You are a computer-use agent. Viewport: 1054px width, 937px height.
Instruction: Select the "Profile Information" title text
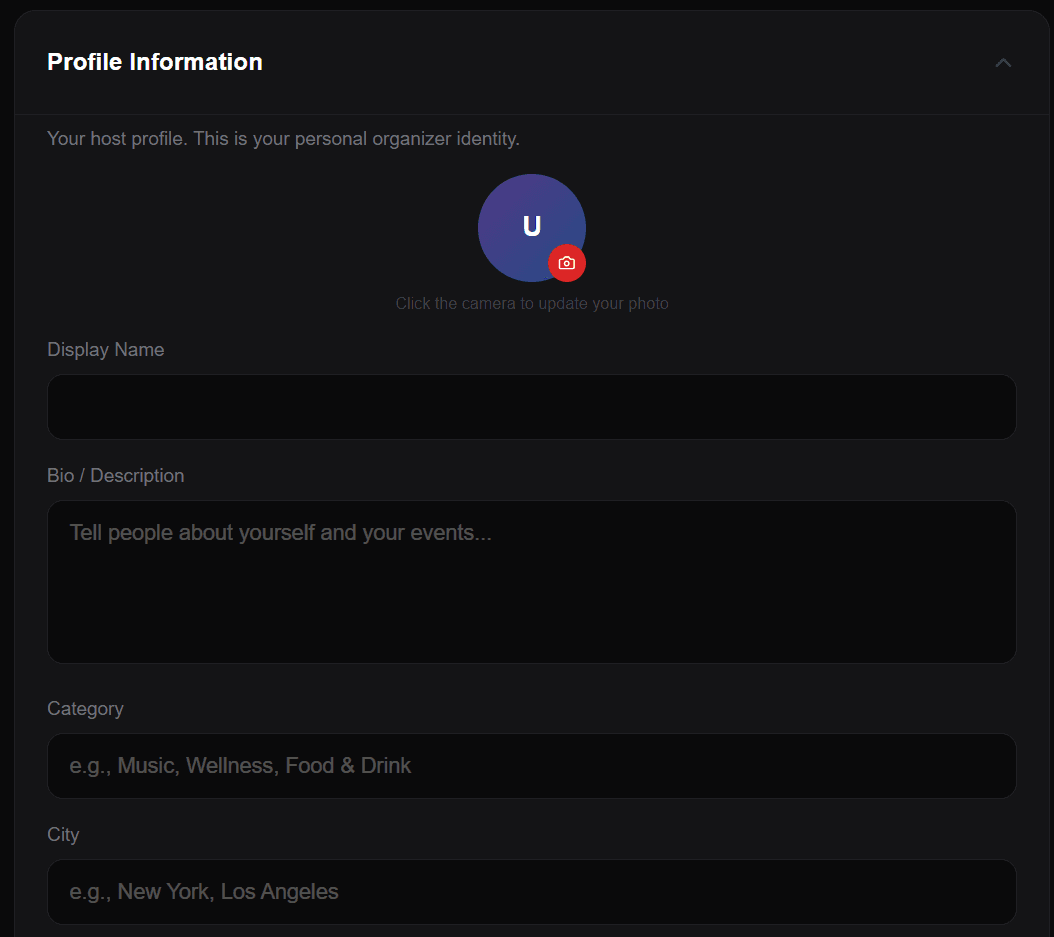click(x=154, y=61)
